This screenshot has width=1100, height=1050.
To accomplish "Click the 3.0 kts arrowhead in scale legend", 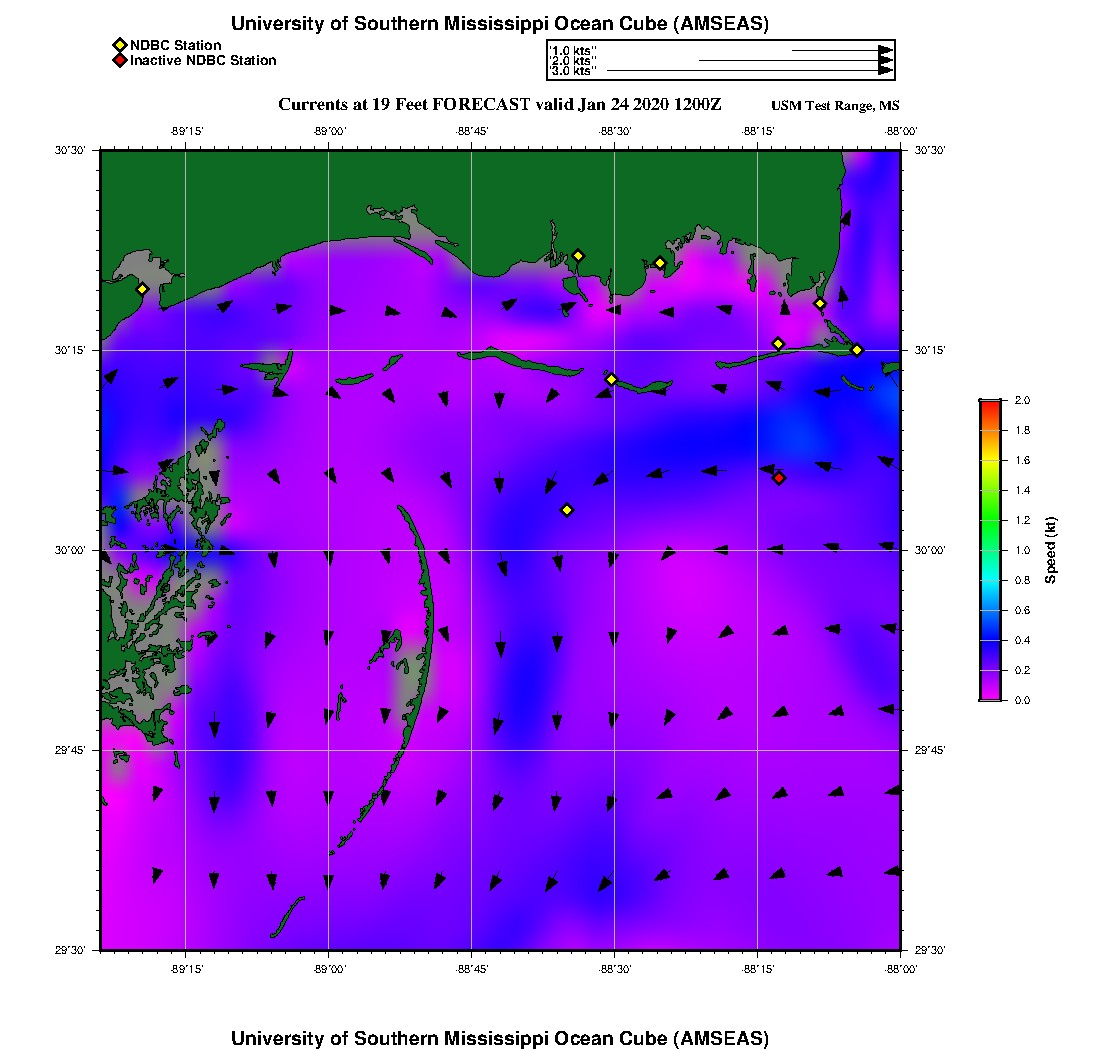I will tap(885, 71).
